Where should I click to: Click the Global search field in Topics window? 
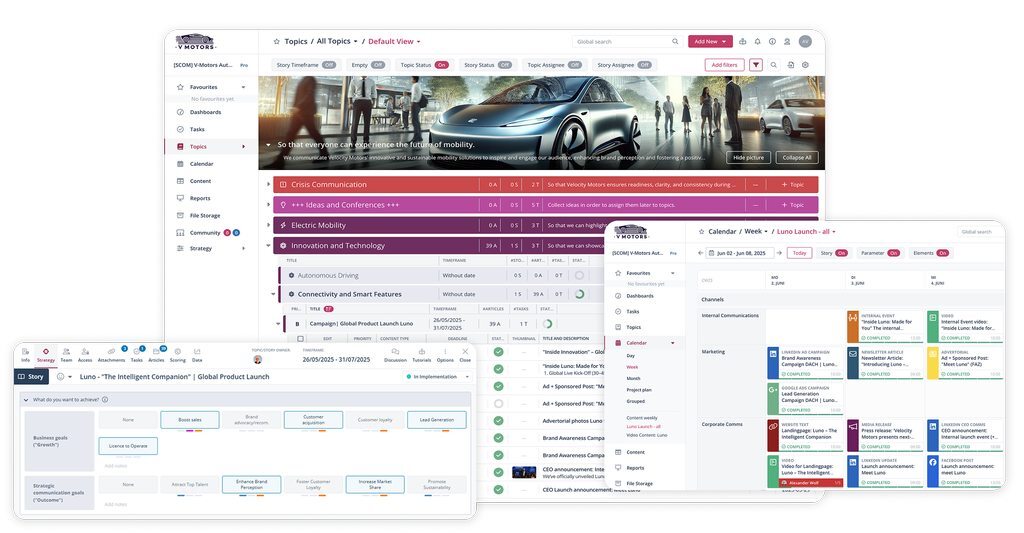coord(628,41)
